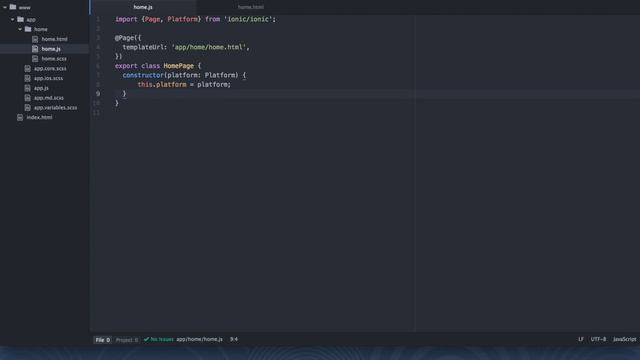This screenshot has width=640, height=360.
Task: Click the green No Issues checkmark icon
Action: pos(146,339)
